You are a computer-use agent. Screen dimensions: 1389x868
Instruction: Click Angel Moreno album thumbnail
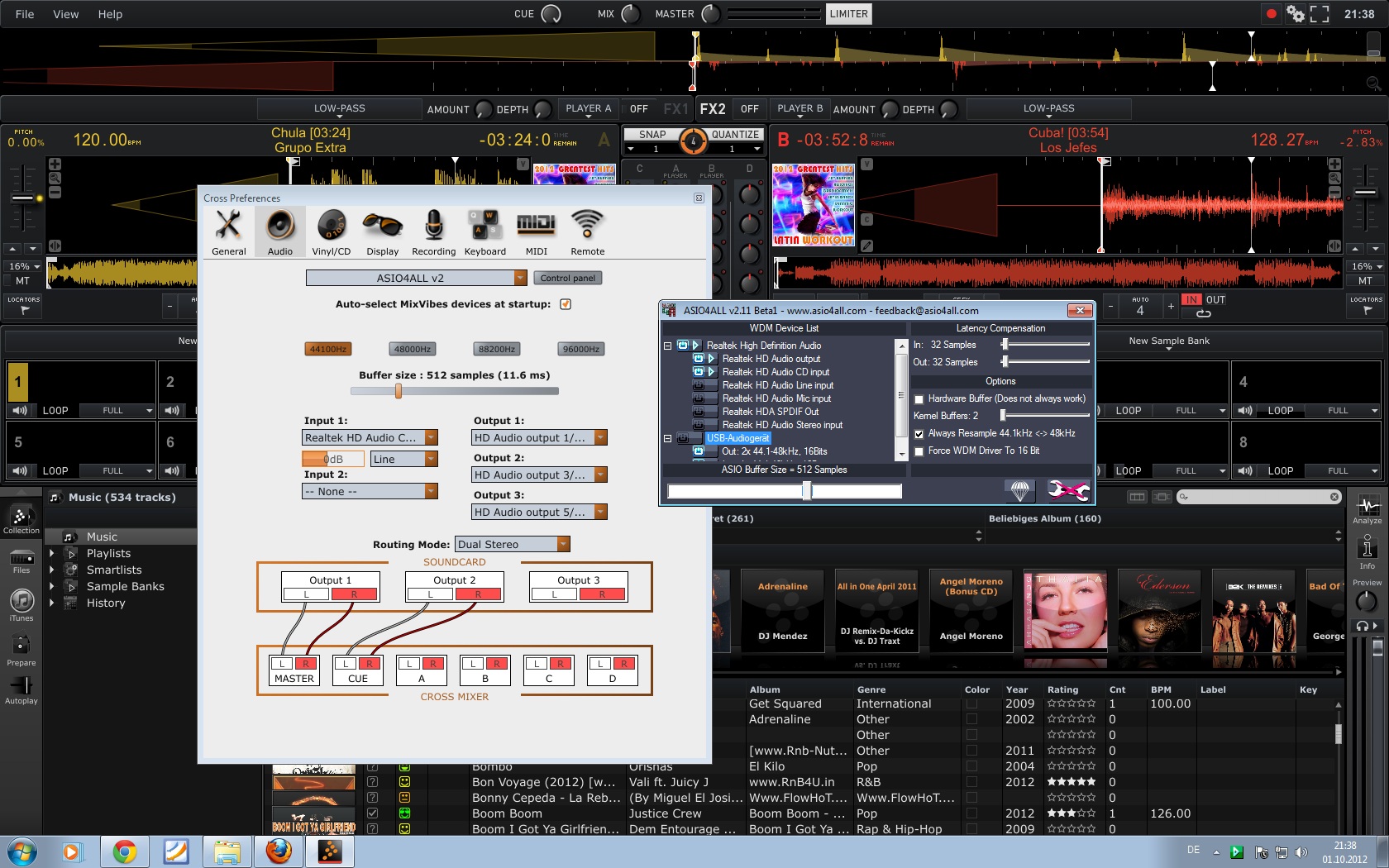pyautogui.click(x=971, y=612)
